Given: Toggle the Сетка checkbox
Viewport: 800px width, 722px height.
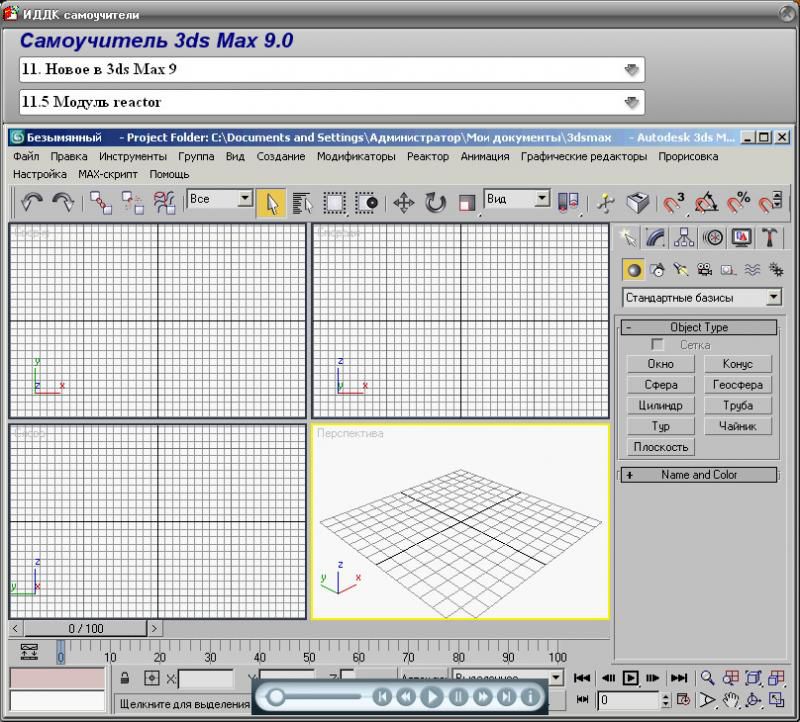Looking at the screenshot, I should click(658, 345).
